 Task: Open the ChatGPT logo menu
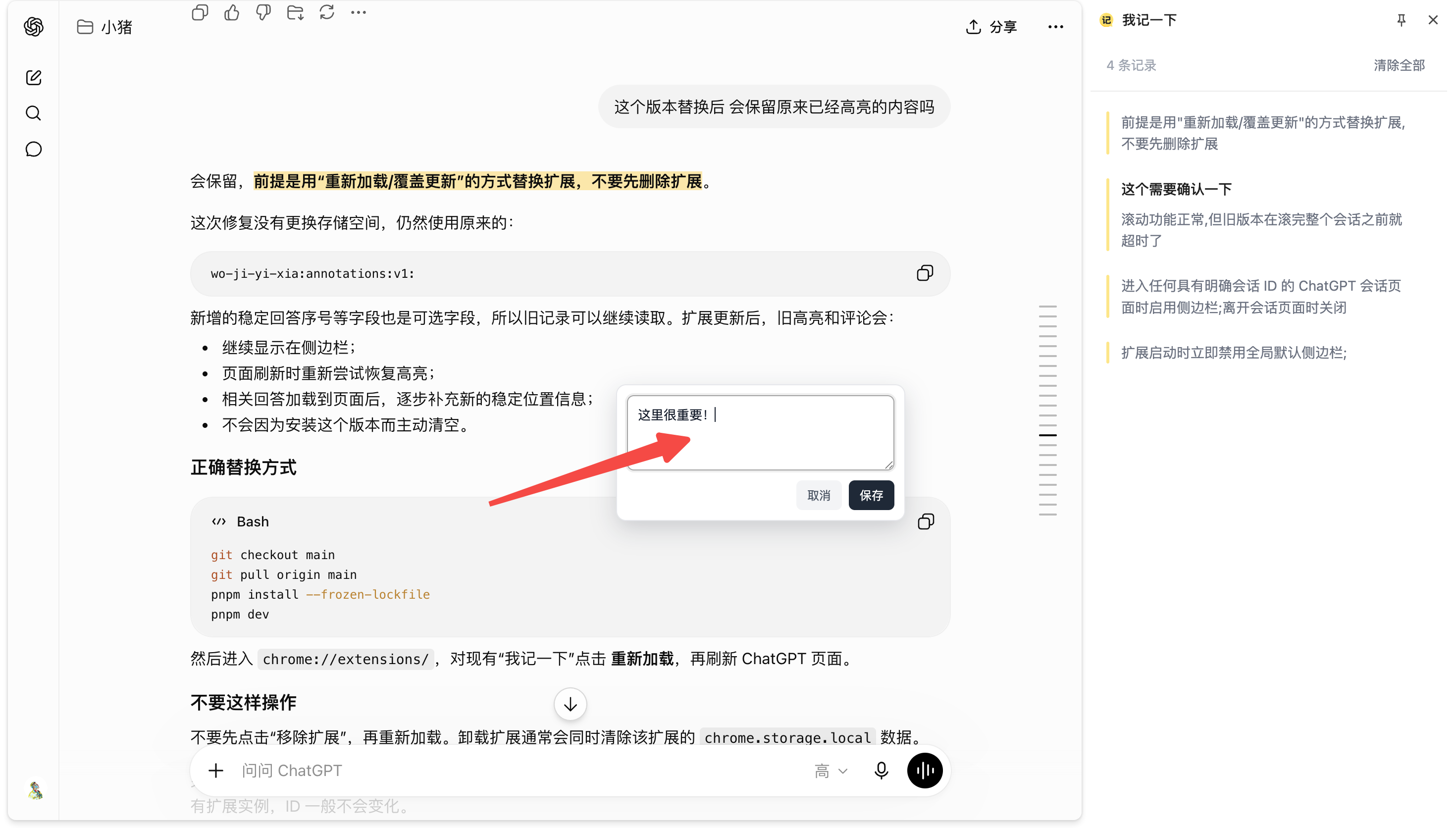(34, 27)
